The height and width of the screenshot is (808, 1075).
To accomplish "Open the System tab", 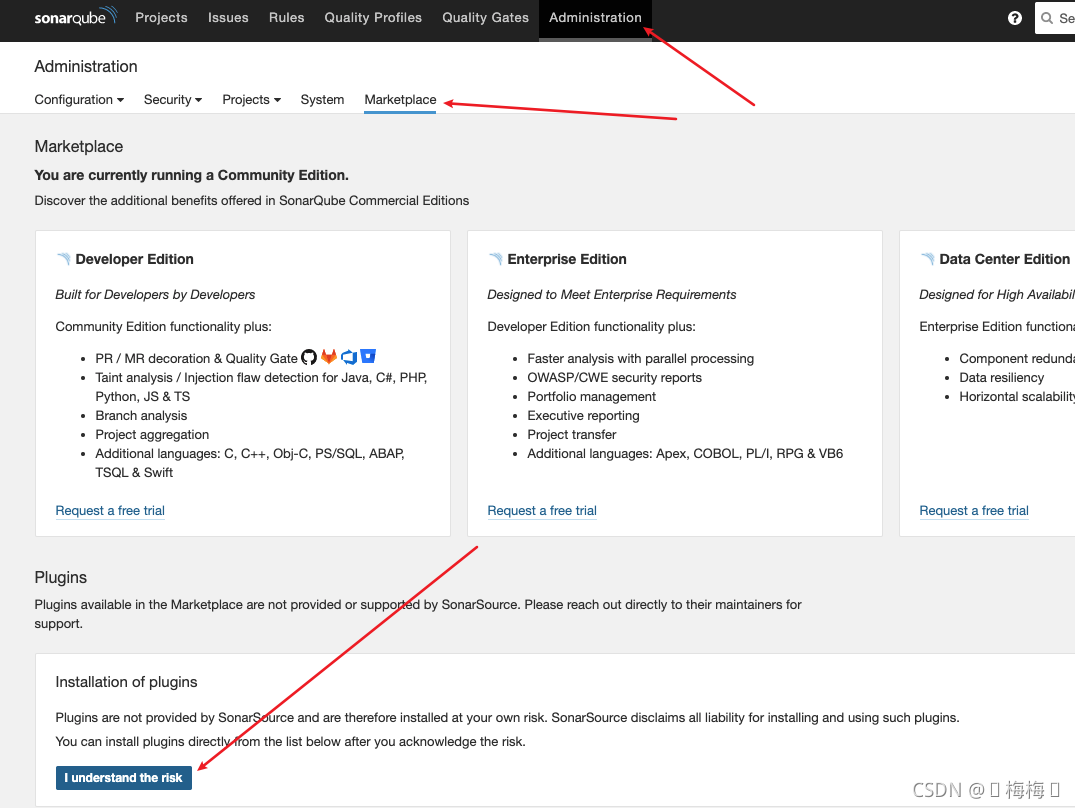I will point(322,99).
